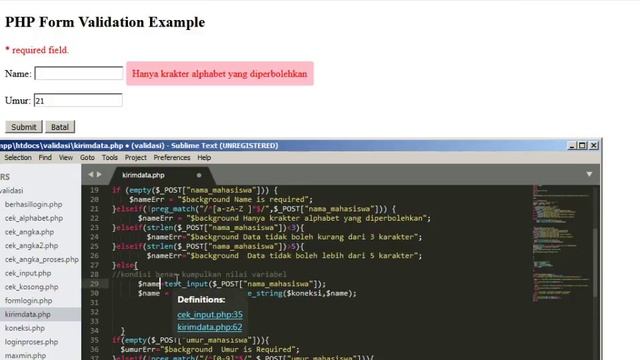
Task: Click the minimap on the editor's right
Action: (561, 245)
